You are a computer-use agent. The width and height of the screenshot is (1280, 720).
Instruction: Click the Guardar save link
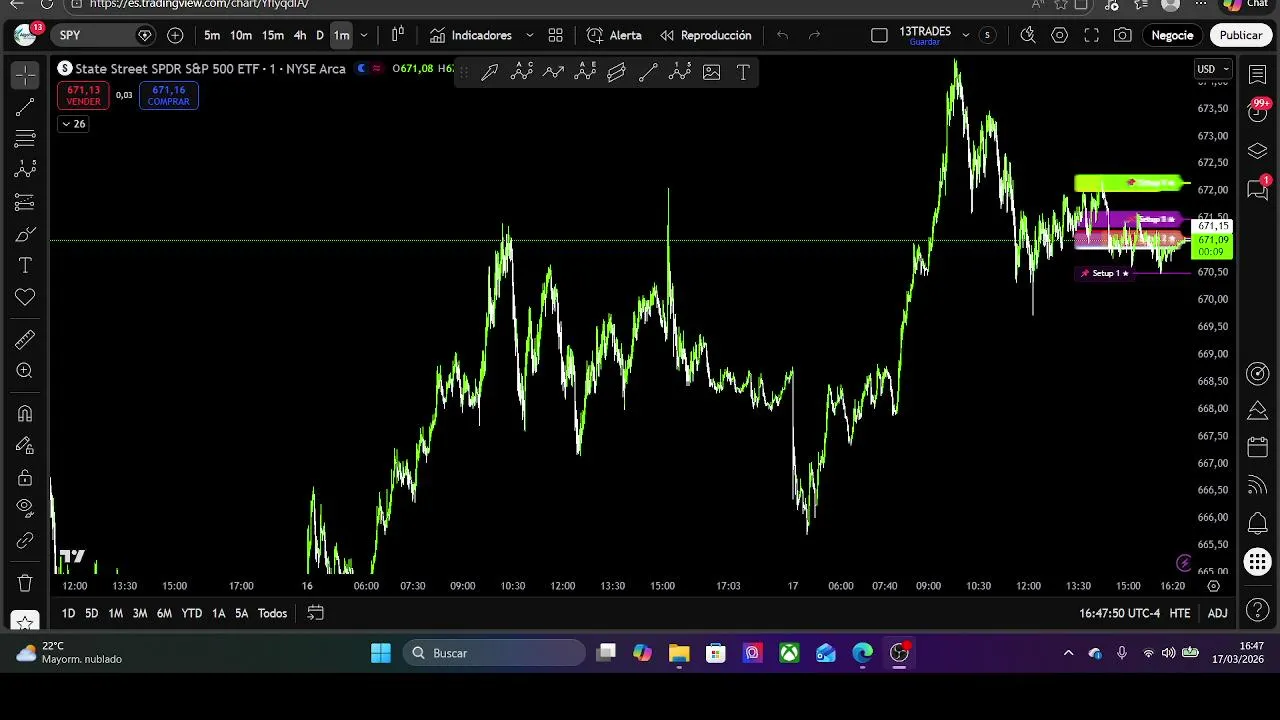click(925, 42)
